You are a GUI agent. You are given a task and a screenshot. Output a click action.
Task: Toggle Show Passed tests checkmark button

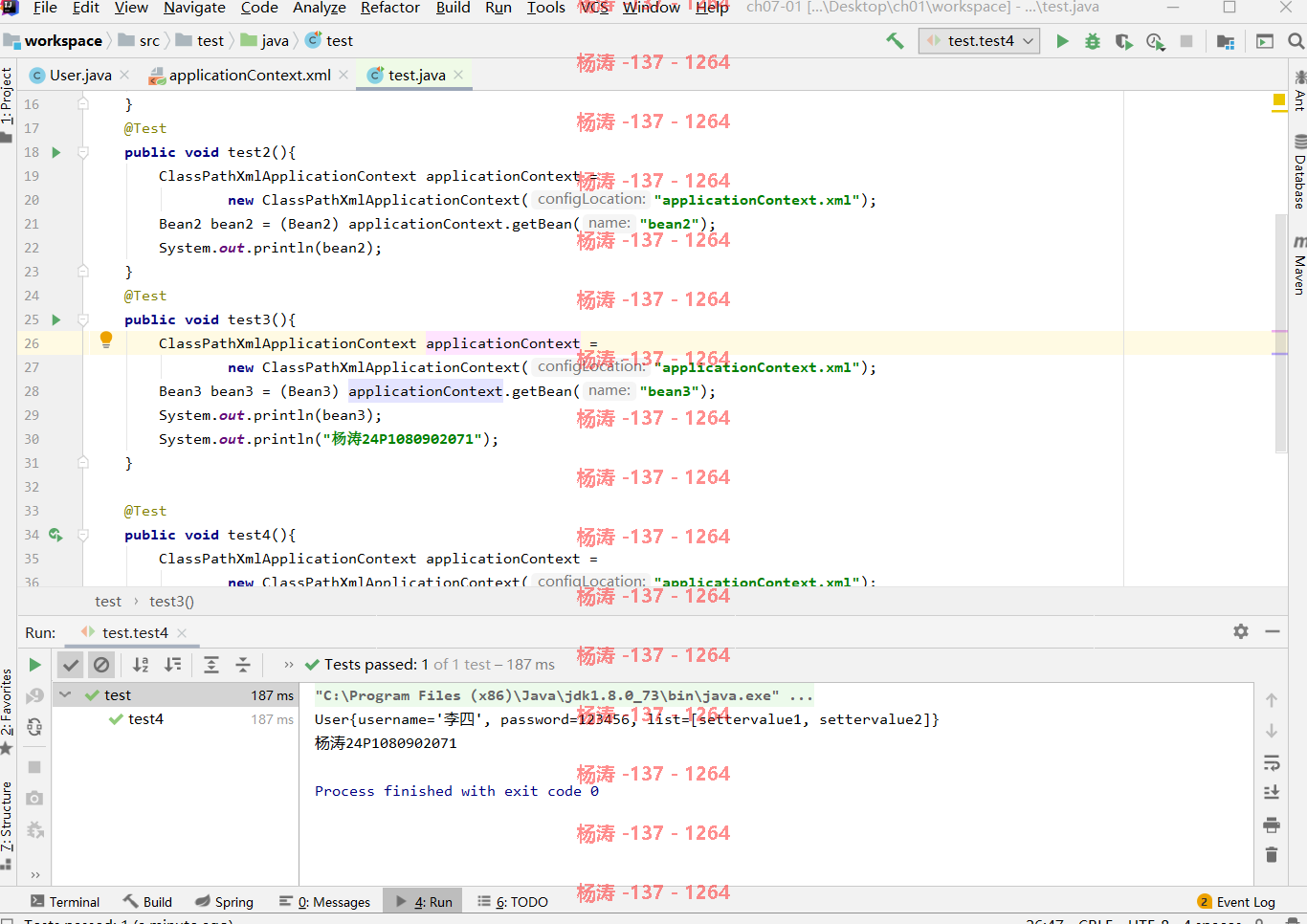(x=71, y=665)
